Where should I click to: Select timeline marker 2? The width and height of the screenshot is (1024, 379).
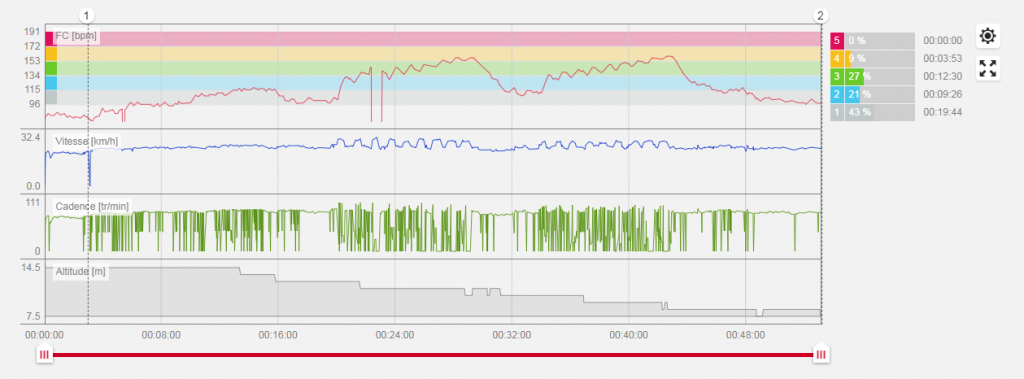click(821, 16)
